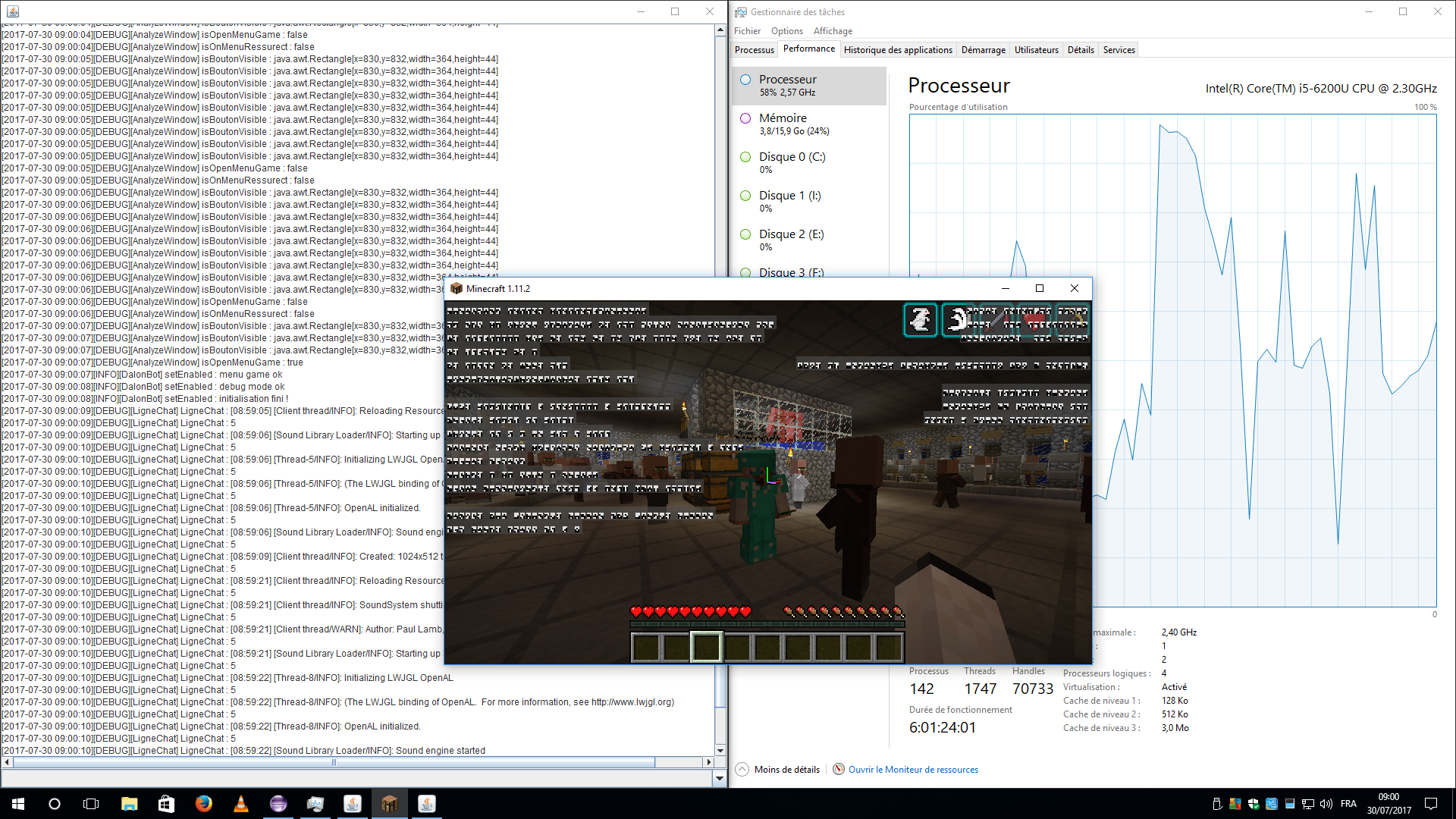Image resolution: width=1456 pixels, height=819 pixels.
Task: Open dropdown arrow below the log window
Action: coord(719,778)
